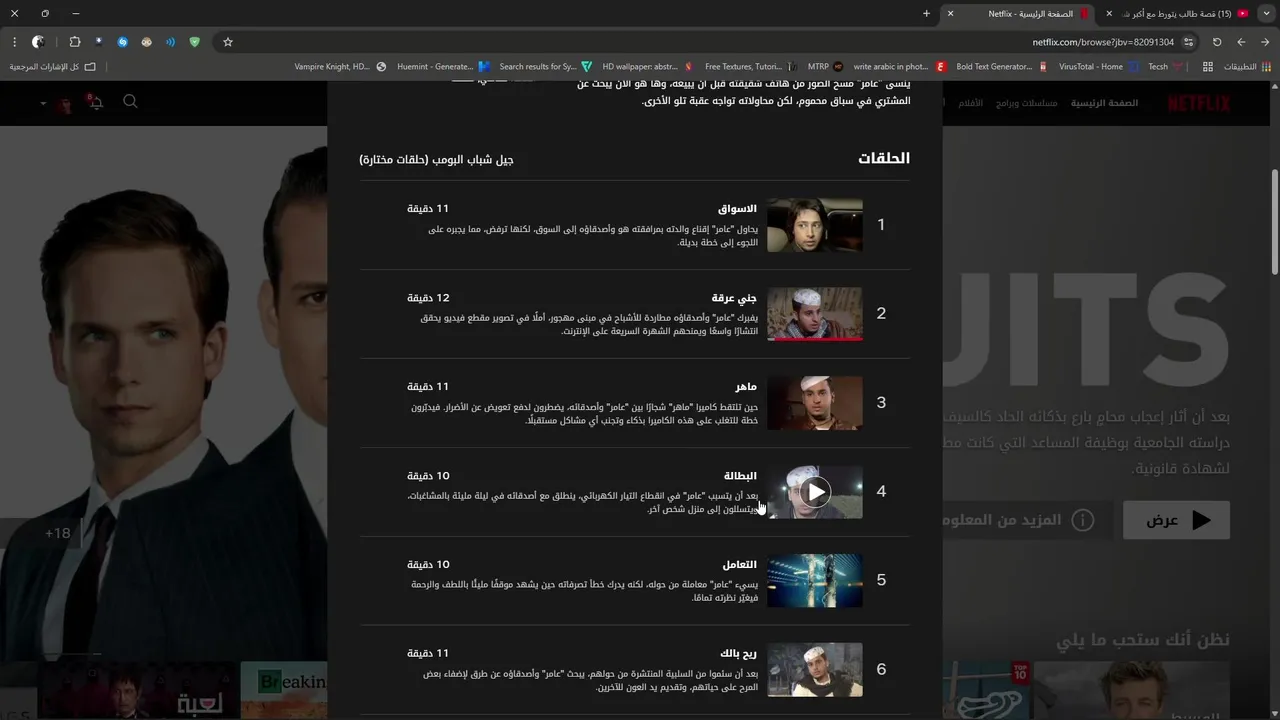The height and width of the screenshot is (720, 1280).
Task: Open the Netflix notifications bell
Action: click(96, 102)
